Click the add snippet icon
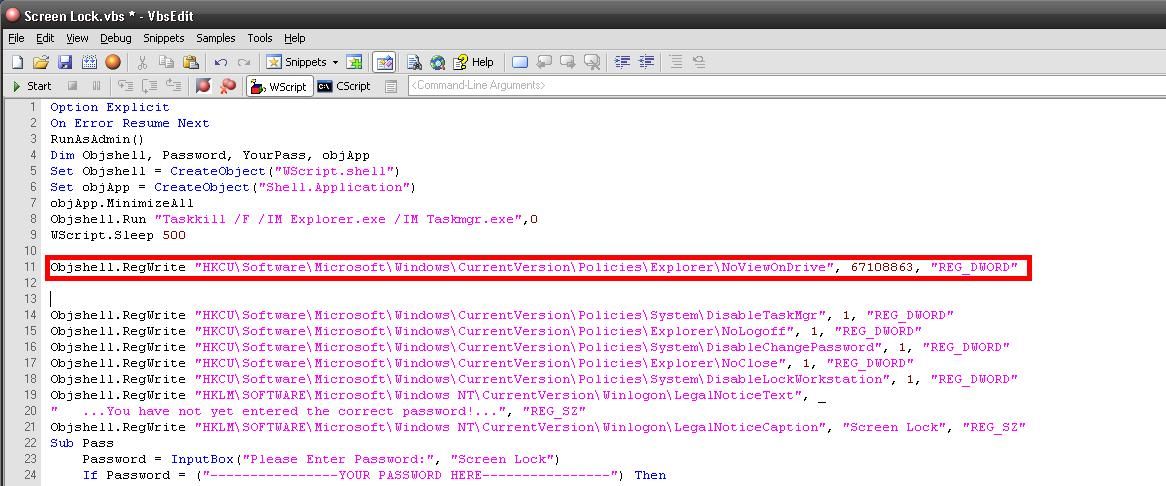1166x486 pixels. (354, 62)
